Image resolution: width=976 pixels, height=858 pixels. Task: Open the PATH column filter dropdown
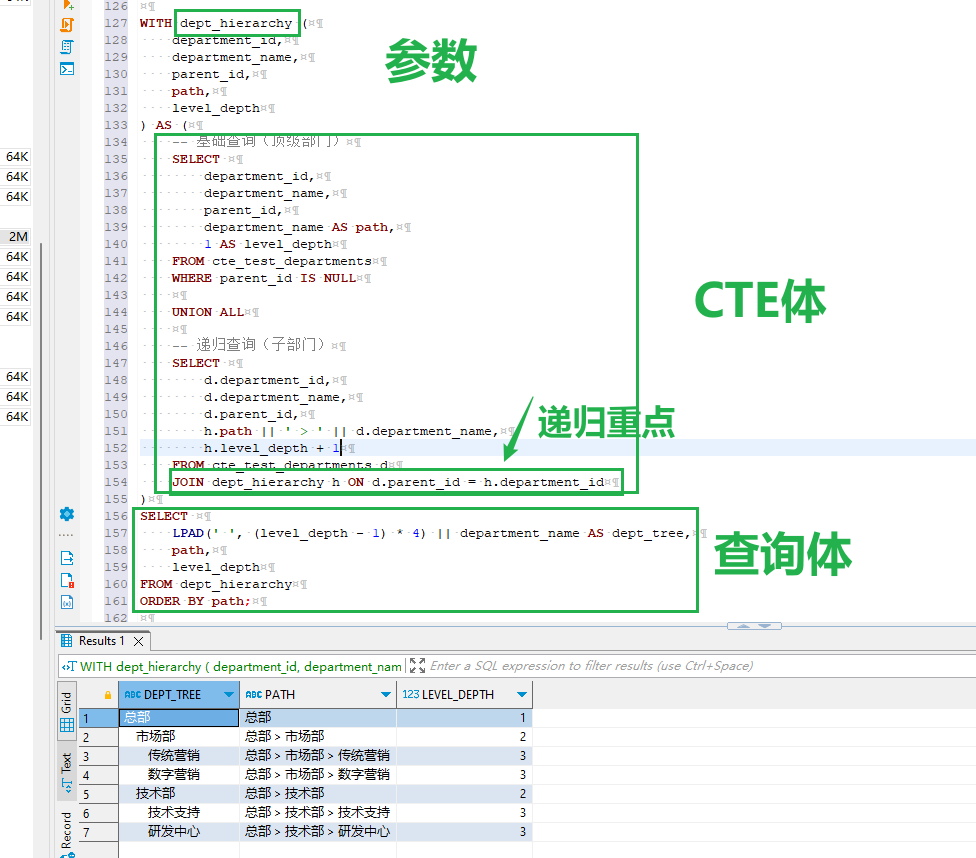(386, 694)
